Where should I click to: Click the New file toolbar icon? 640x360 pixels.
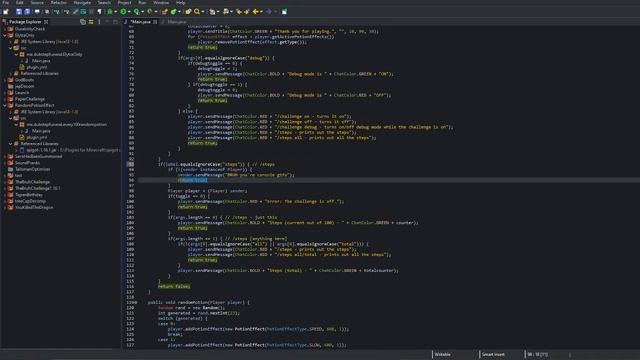click(x=6, y=12)
